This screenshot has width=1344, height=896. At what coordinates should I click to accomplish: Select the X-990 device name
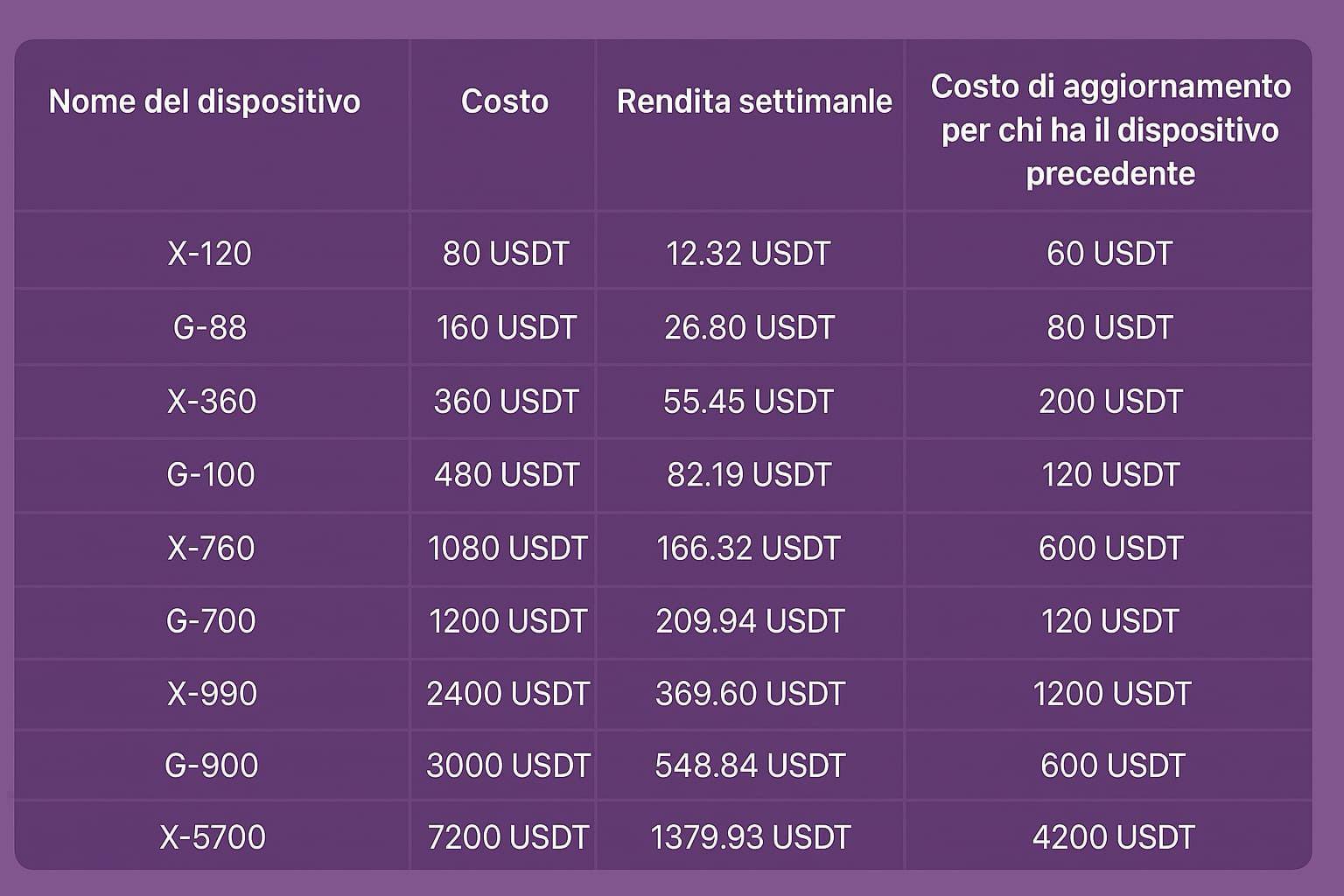pyautogui.click(x=212, y=694)
